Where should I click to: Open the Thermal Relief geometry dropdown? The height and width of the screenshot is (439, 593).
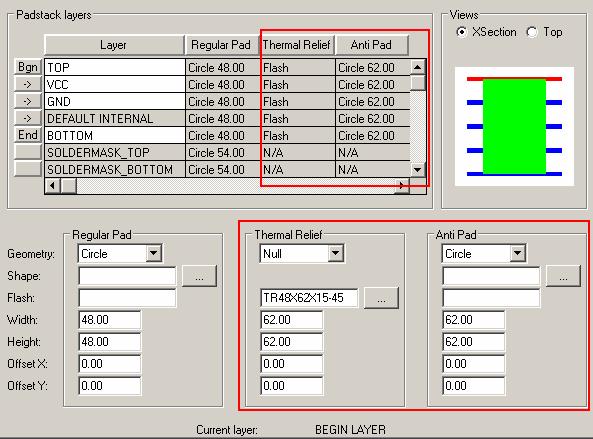(335, 253)
